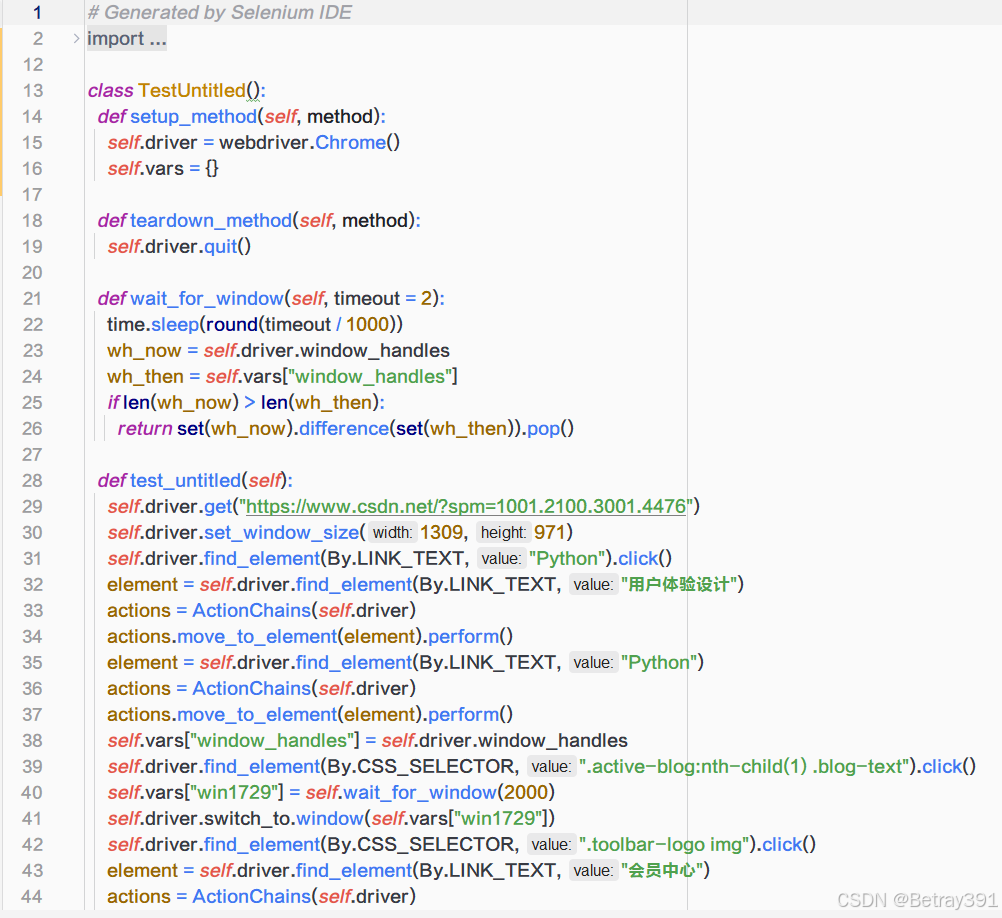Click line number 28 in the gutter
The height and width of the screenshot is (918, 1002).
(33, 480)
